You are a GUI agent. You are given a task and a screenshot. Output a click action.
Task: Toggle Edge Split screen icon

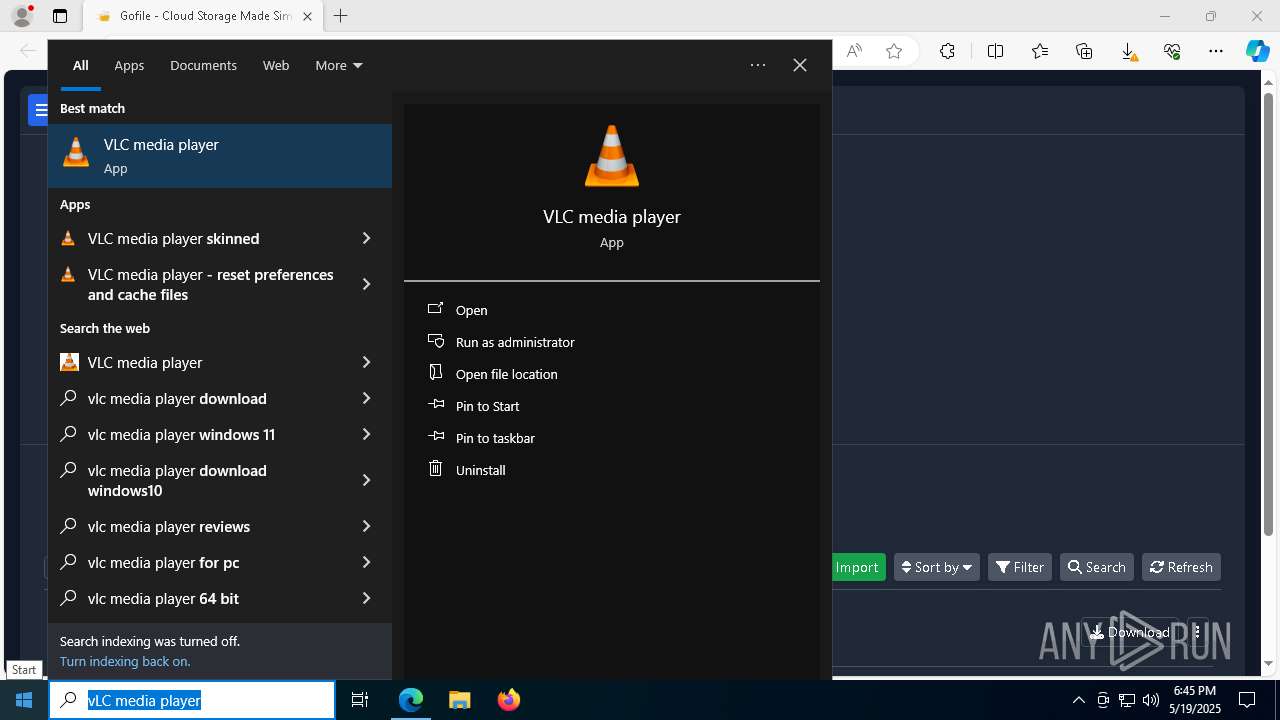point(995,51)
